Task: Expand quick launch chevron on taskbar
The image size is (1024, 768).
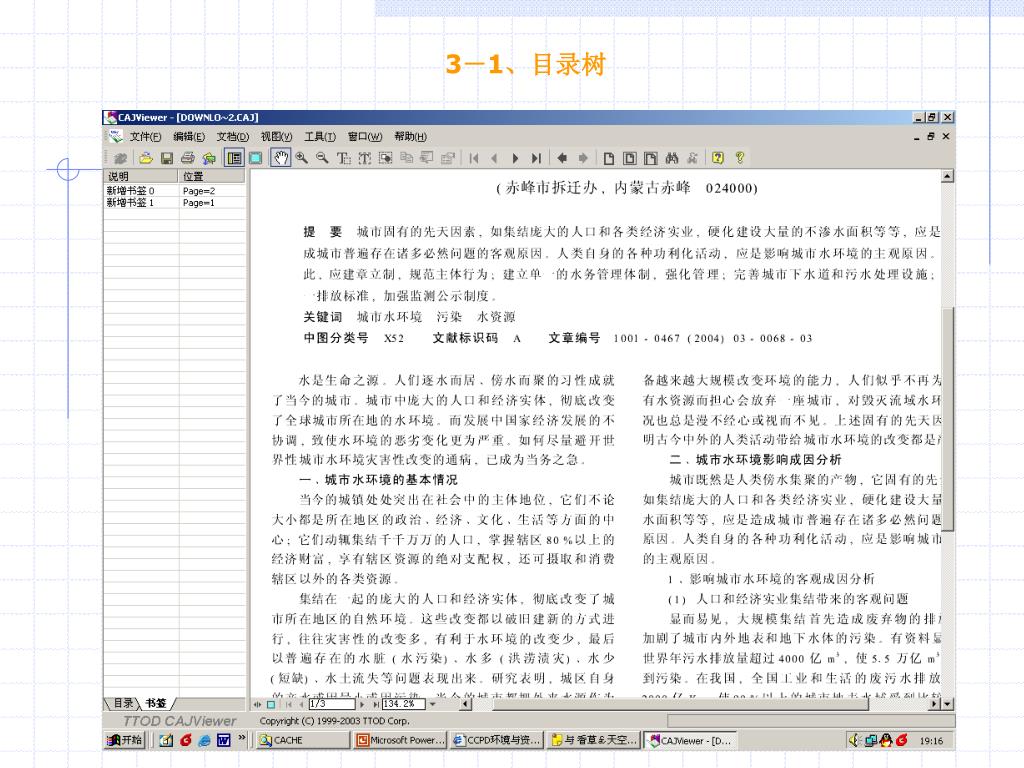Action: [242, 738]
